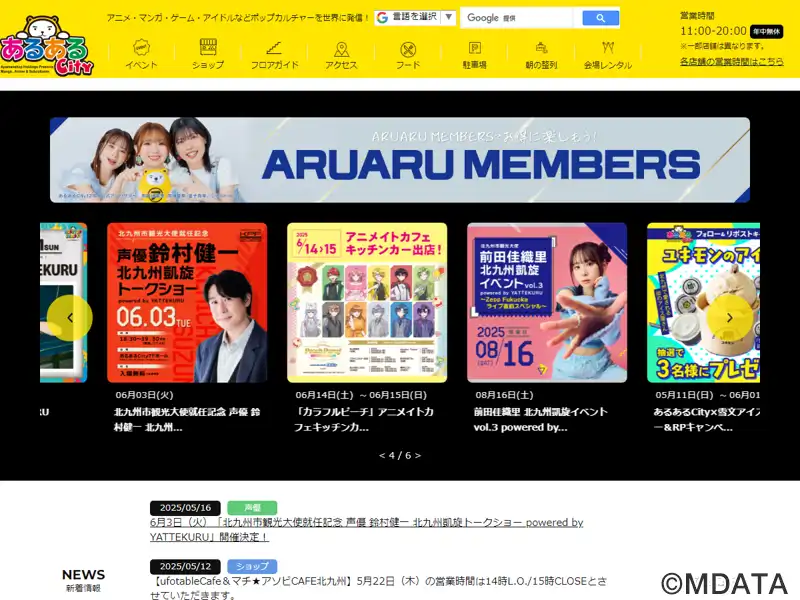Open the ARUARU MEMBERS banner

(x=400, y=160)
